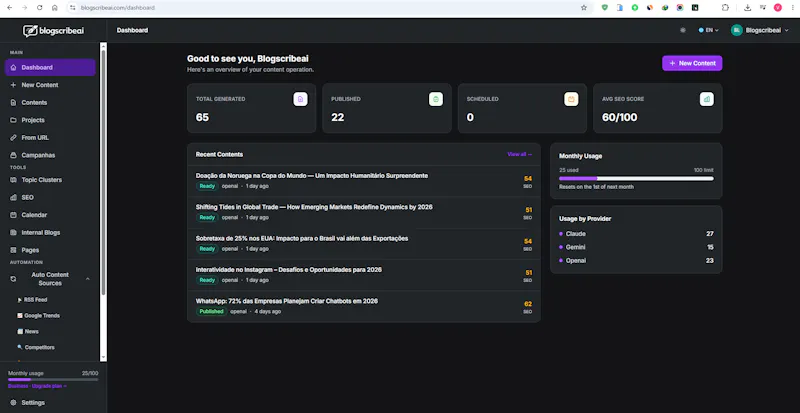The width and height of the screenshot is (800, 413).
Task: Open Dashboard in the sidebar
Action: 50,67
